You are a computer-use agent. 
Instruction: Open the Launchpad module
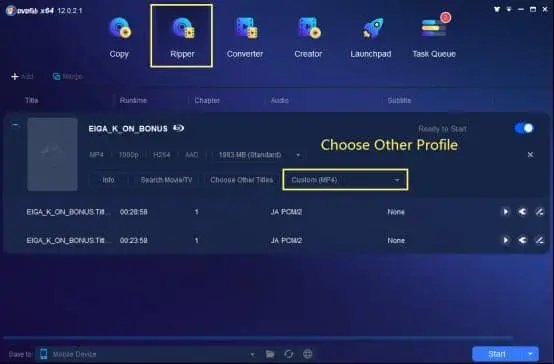[371, 37]
